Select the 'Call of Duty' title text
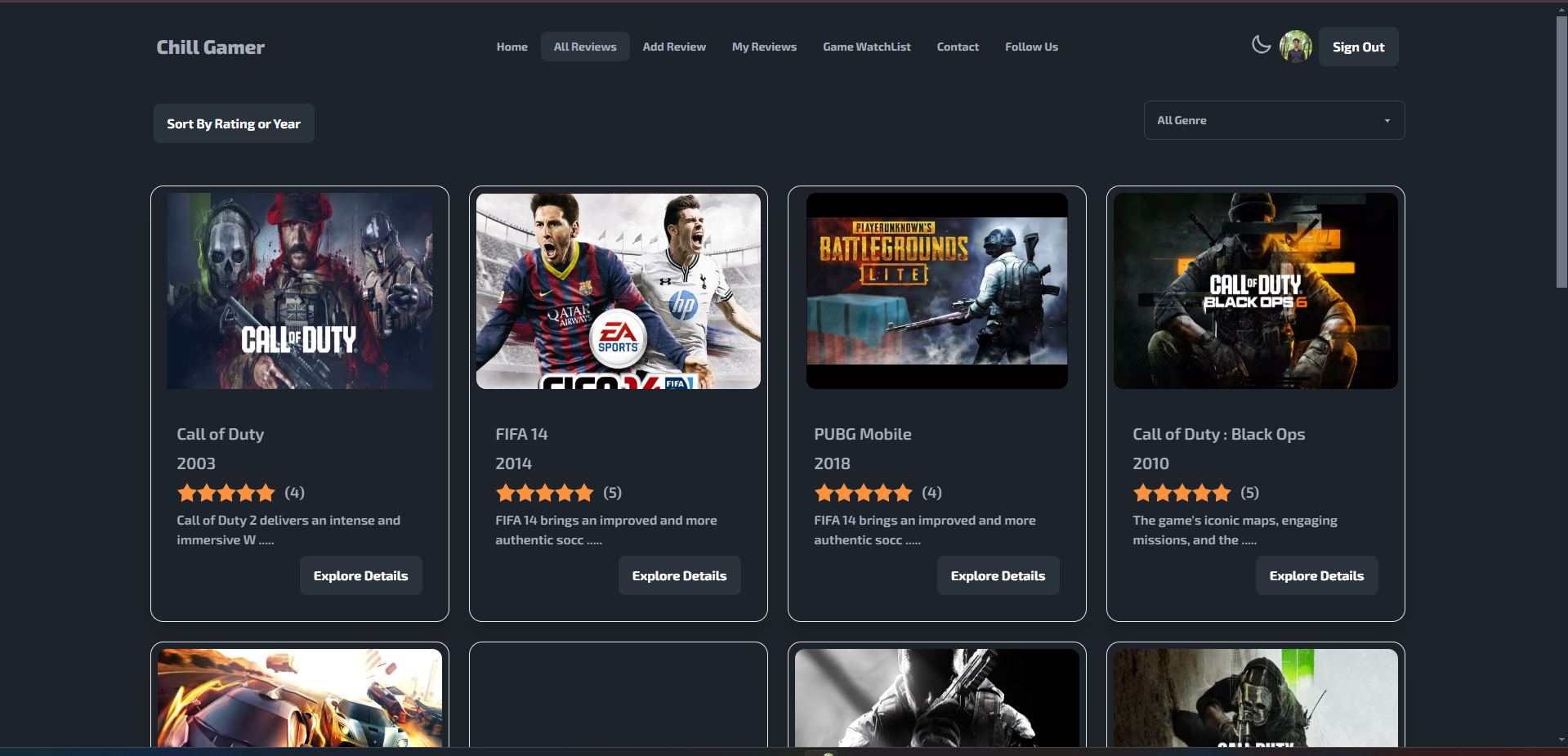Viewport: 1568px width, 756px height. click(221, 434)
